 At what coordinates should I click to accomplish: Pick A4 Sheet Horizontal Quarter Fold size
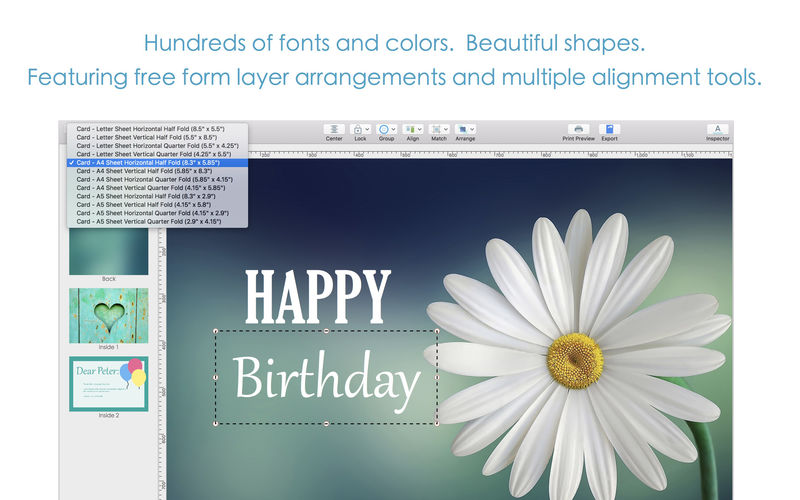point(158,179)
